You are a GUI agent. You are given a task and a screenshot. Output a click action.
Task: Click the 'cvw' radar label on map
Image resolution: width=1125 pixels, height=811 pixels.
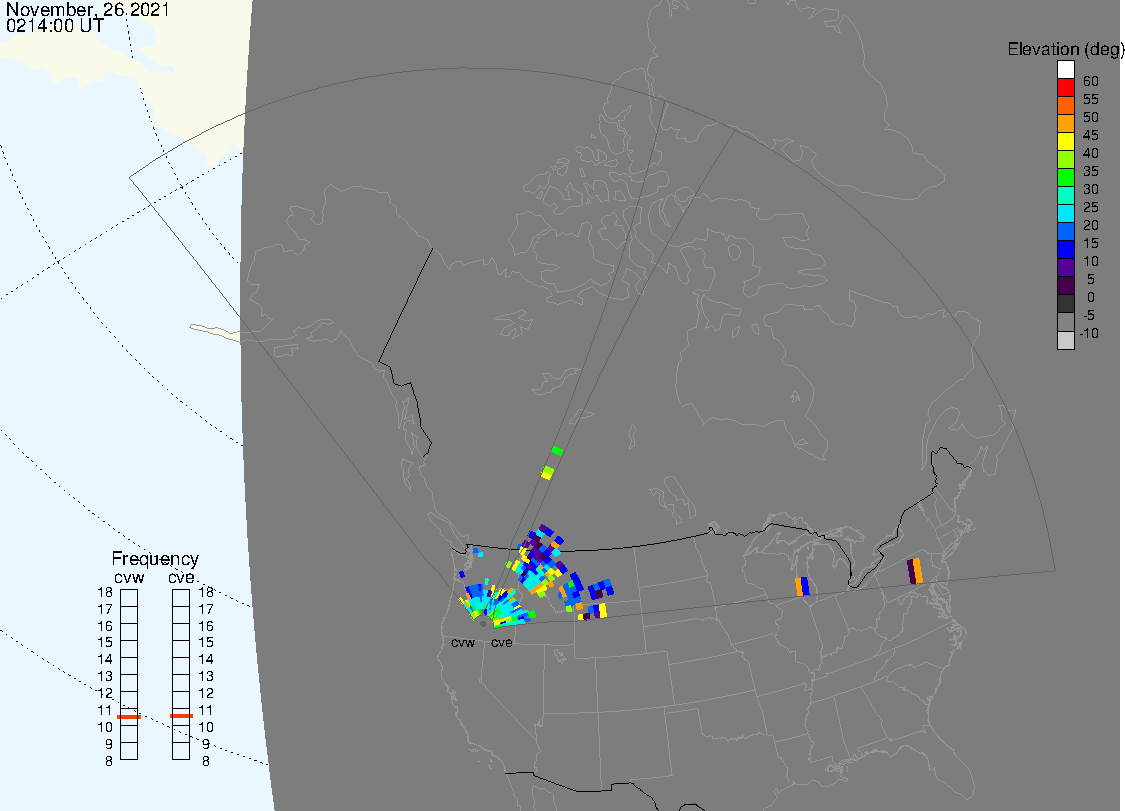[x=463, y=642]
